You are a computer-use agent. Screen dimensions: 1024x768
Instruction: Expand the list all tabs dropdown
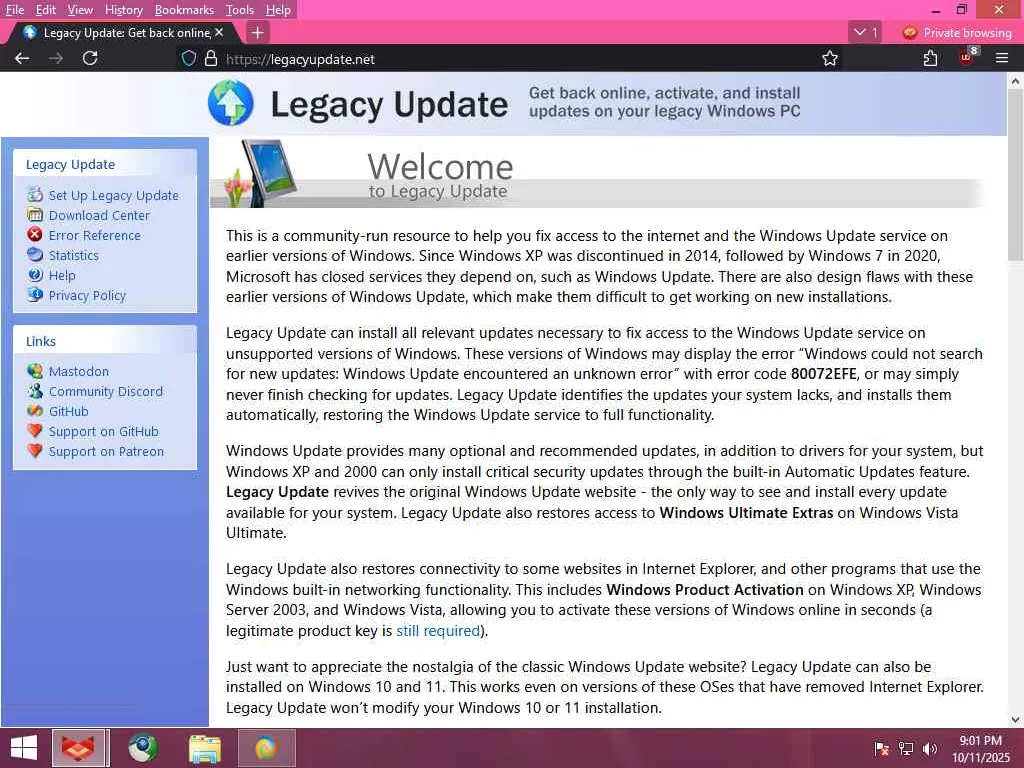click(865, 32)
